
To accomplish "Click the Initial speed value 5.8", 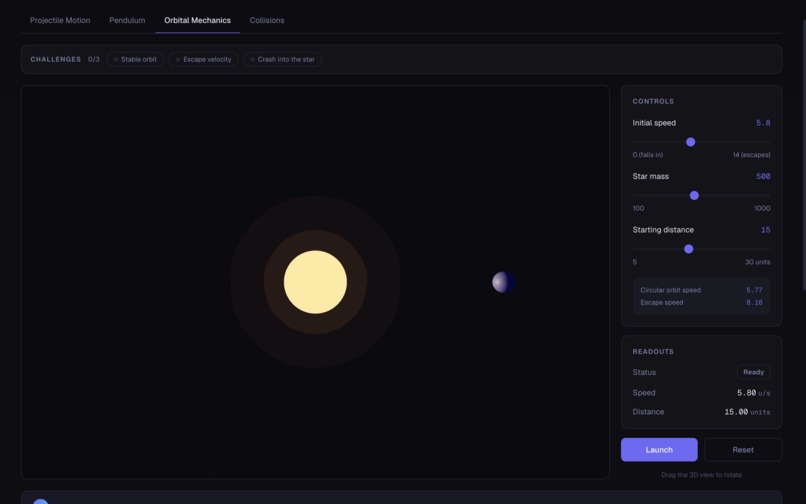I will coord(763,123).
